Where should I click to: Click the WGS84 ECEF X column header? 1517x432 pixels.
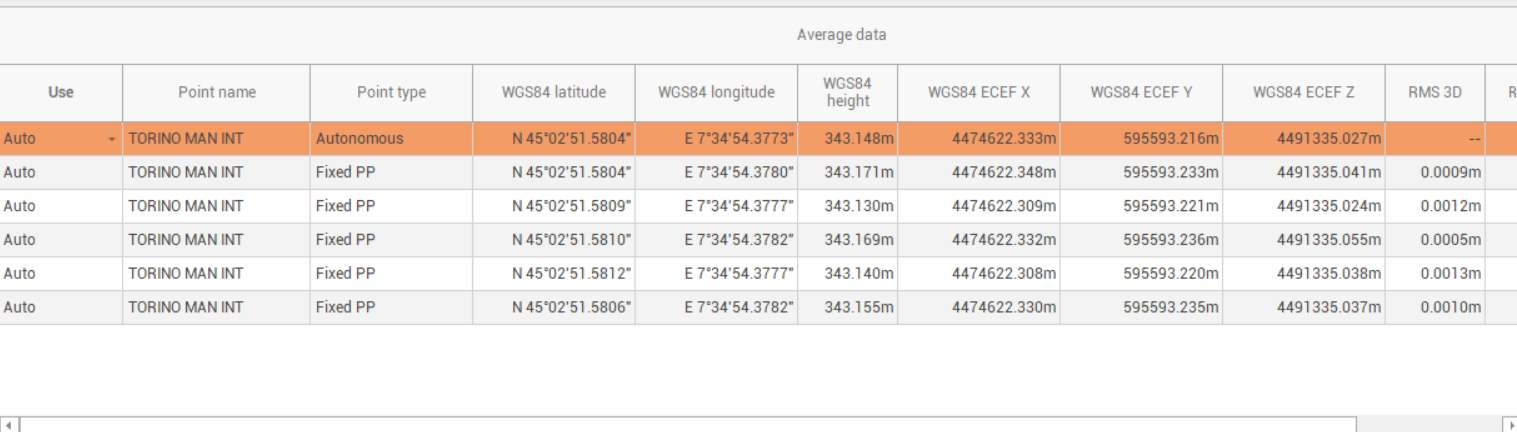(x=978, y=92)
